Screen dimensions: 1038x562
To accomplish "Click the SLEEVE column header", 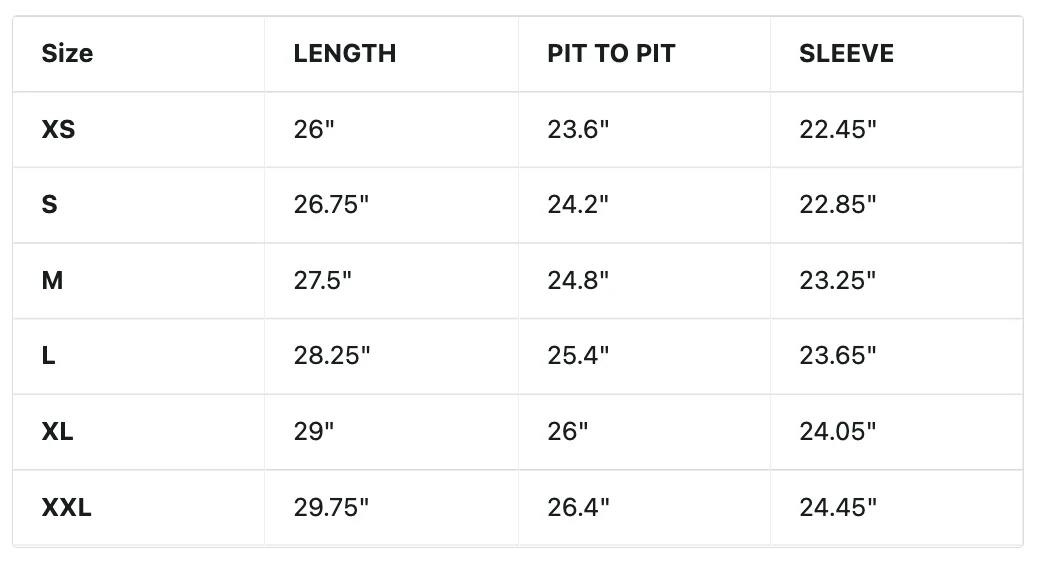I will [846, 54].
